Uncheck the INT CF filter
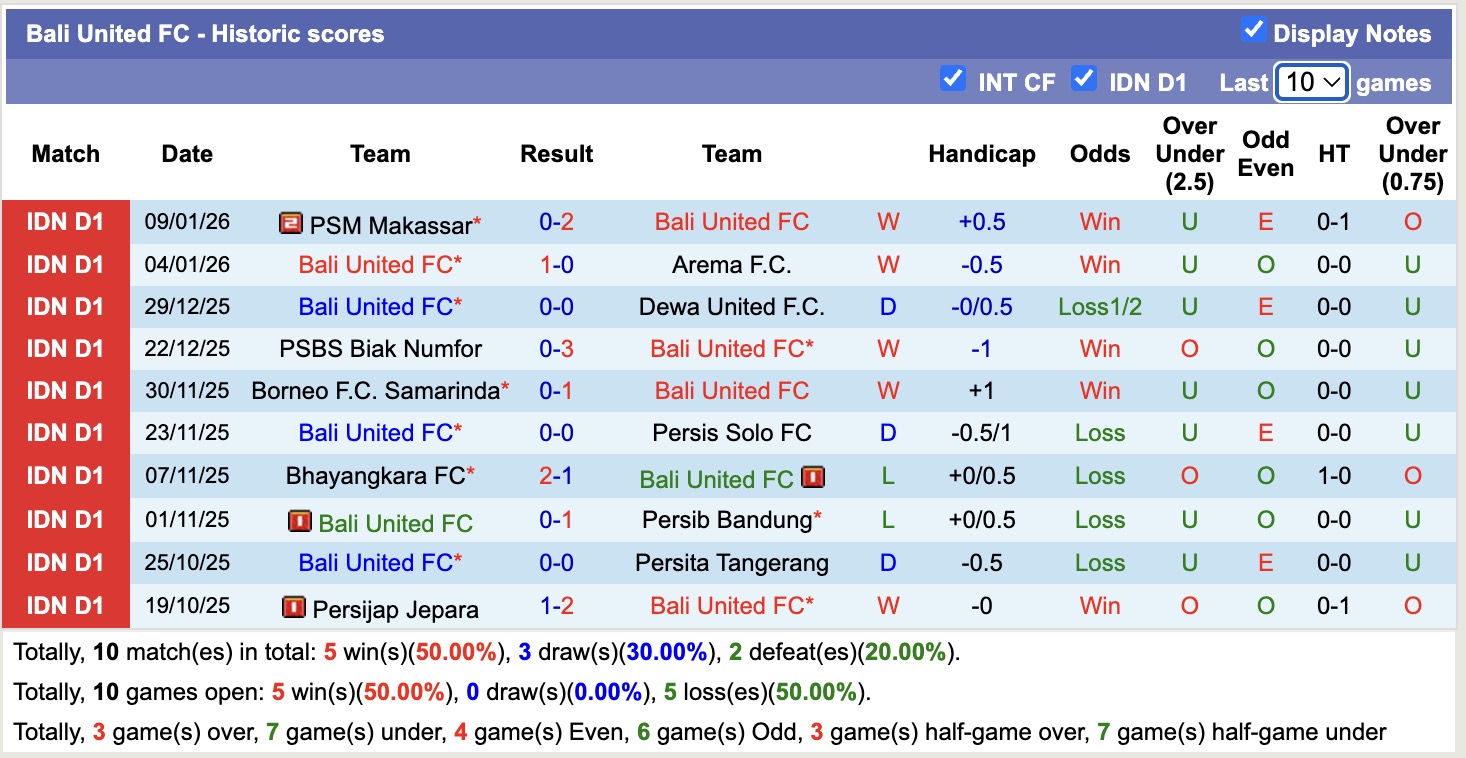1466x758 pixels. pos(952,78)
